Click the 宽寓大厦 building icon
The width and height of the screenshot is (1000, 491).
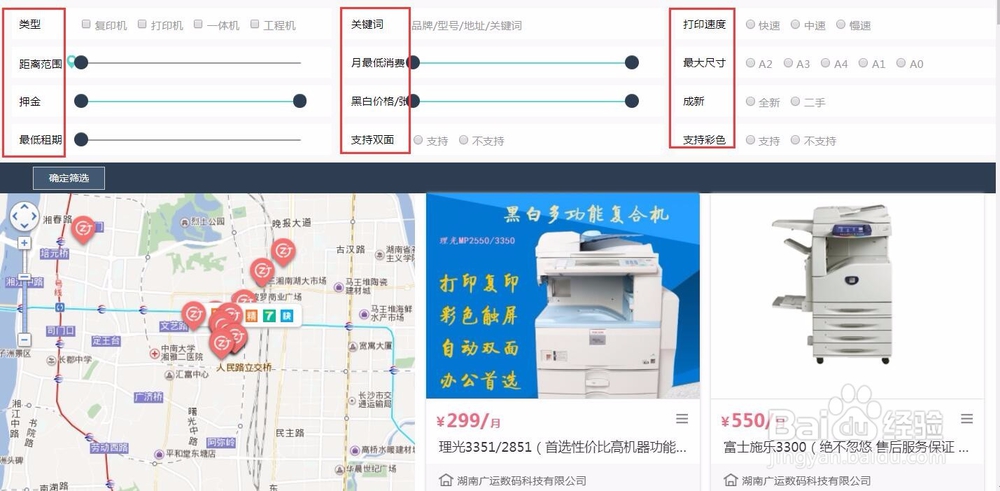coord(352,346)
